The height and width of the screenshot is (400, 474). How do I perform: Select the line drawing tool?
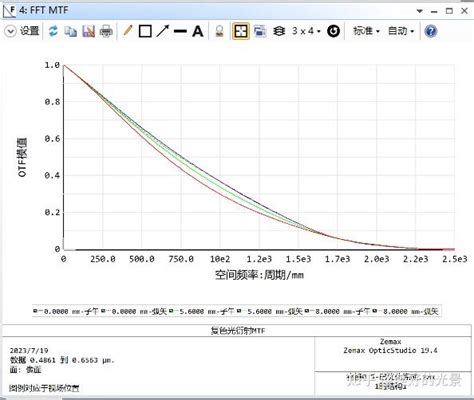tap(180, 31)
